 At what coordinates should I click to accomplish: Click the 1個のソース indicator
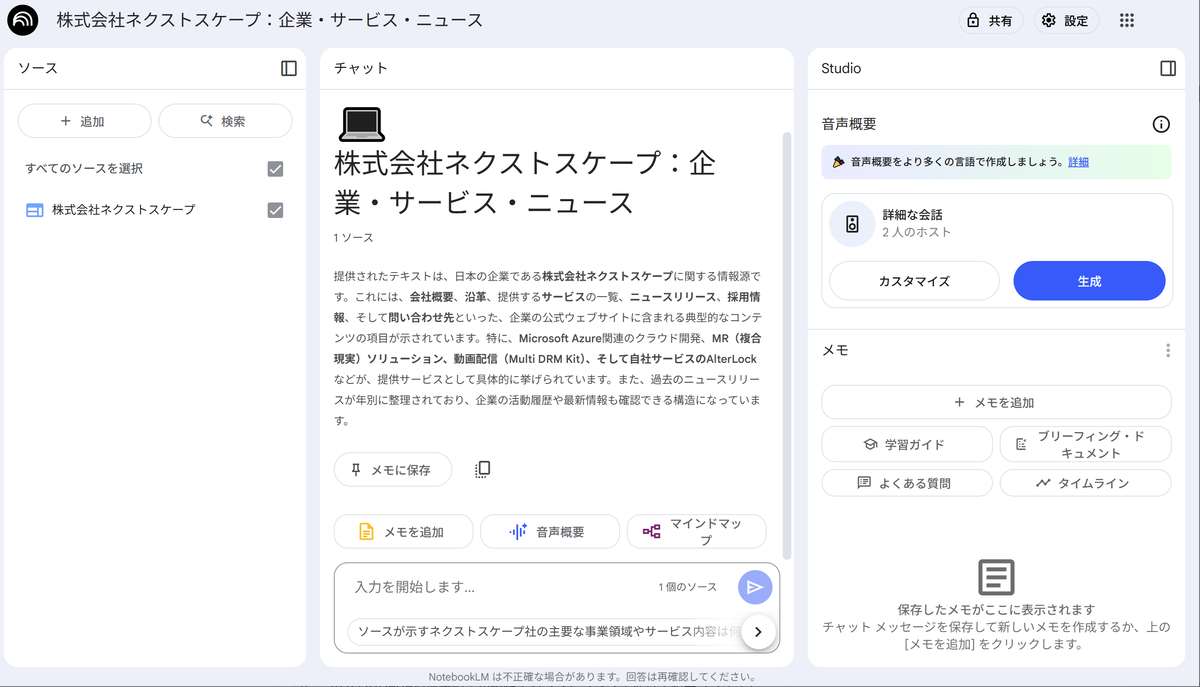click(688, 587)
